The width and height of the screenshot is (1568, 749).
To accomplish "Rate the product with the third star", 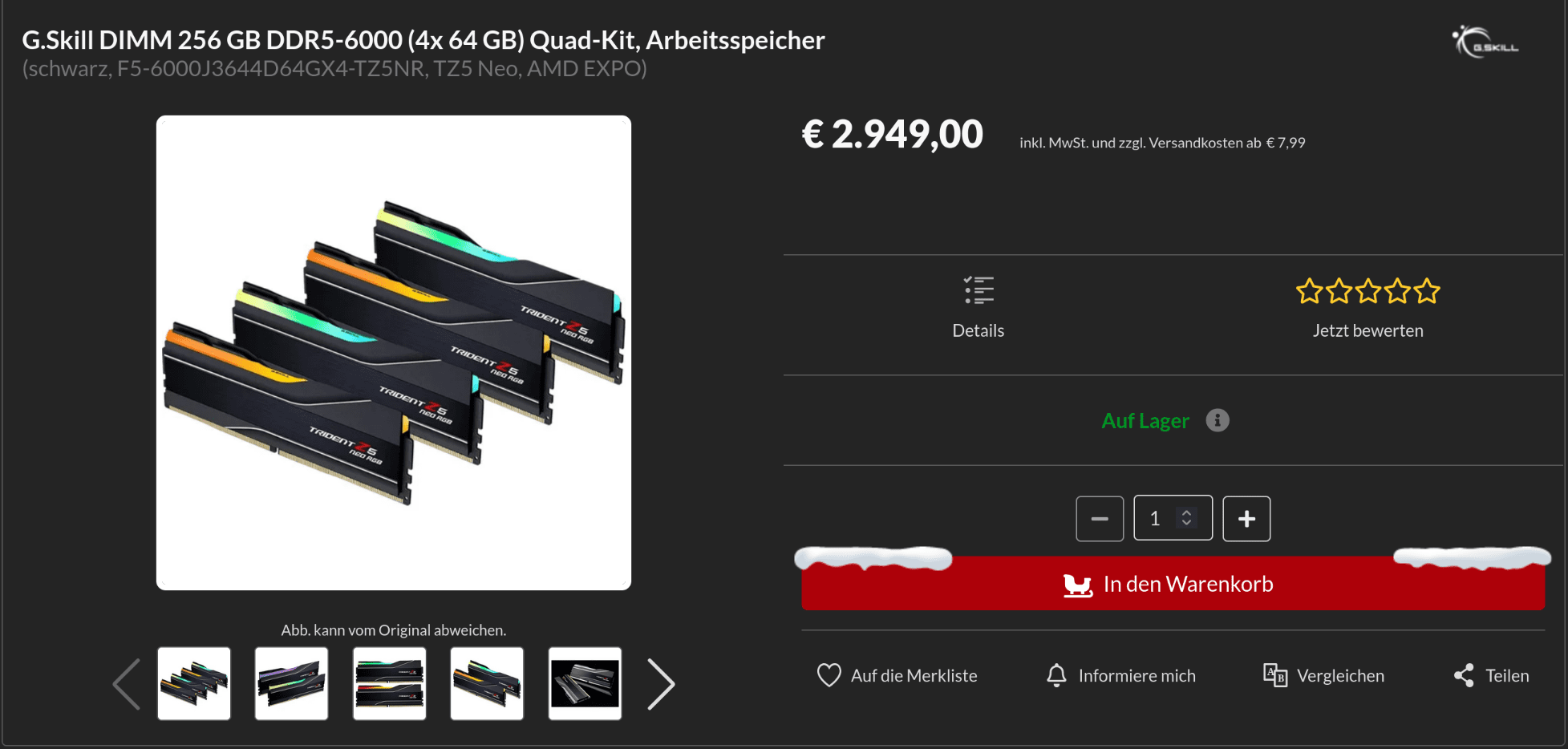I will tap(1368, 291).
